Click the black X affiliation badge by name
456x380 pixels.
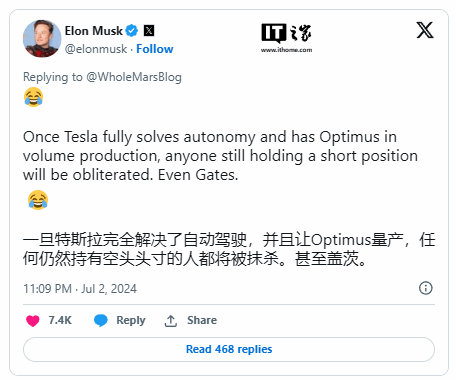click(x=149, y=31)
